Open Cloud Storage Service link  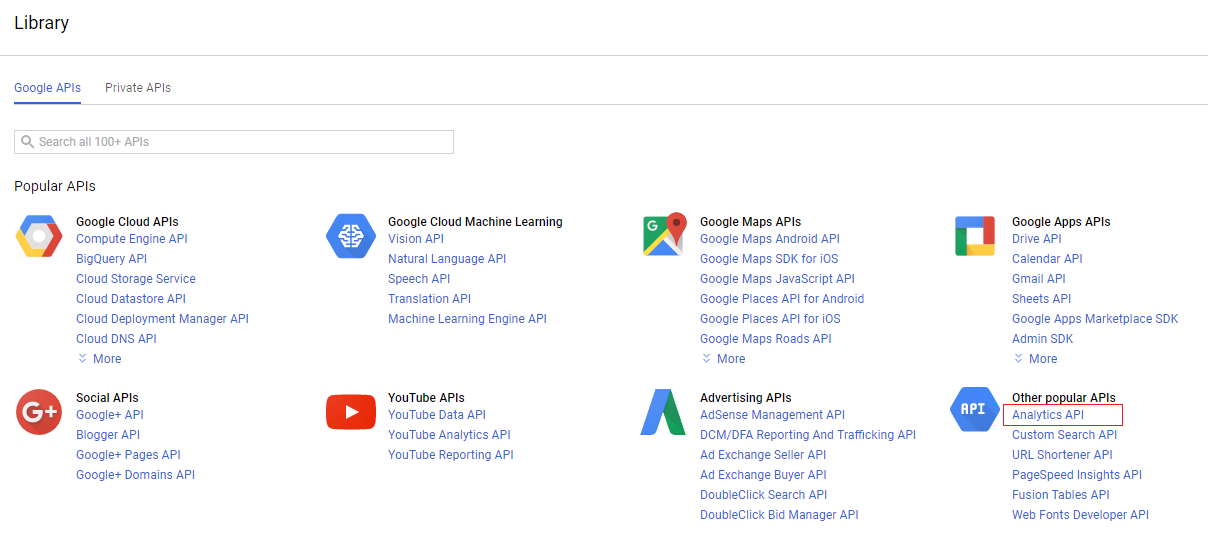click(x=136, y=279)
